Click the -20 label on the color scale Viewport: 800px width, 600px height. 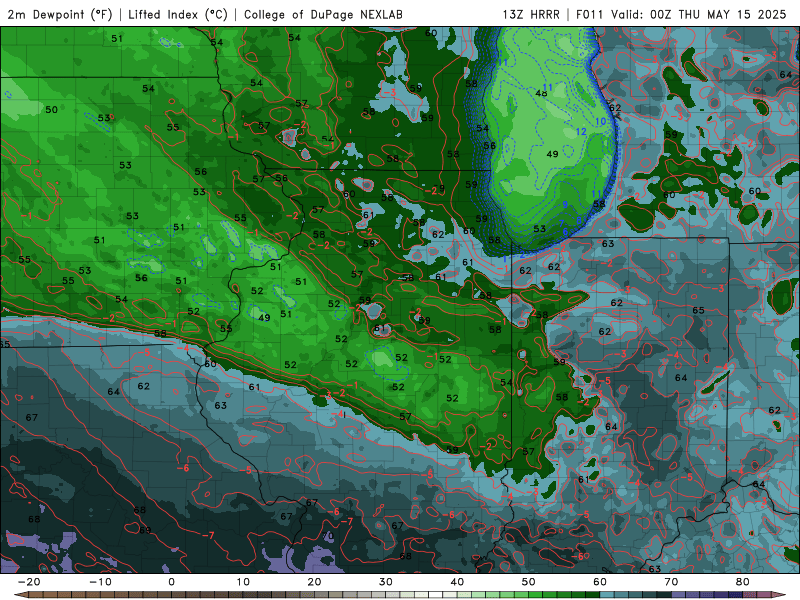click(29, 582)
